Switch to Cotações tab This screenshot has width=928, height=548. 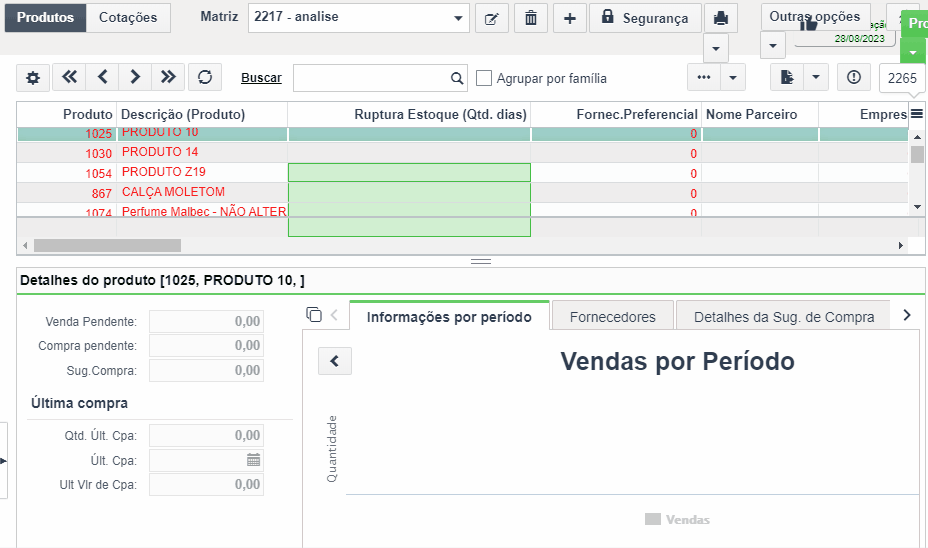(x=128, y=18)
